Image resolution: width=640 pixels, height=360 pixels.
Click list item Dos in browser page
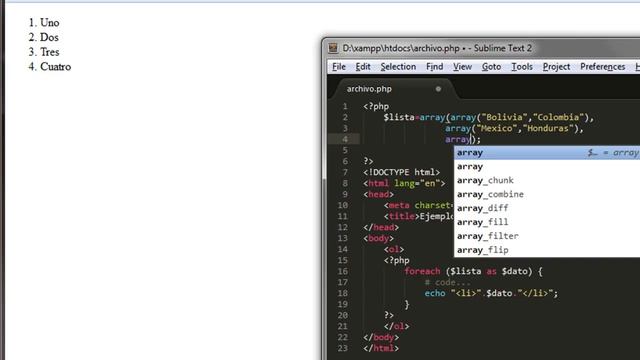tap(49, 37)
